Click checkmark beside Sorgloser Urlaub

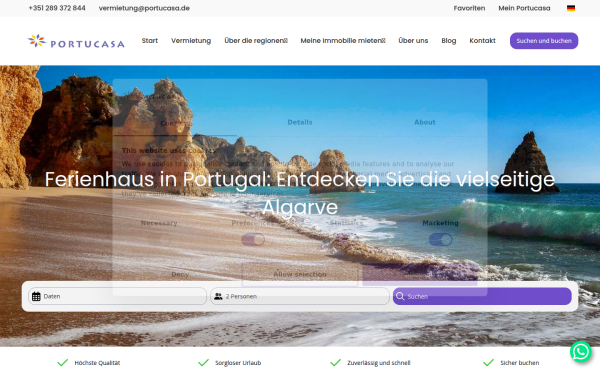tap(203, 362)
